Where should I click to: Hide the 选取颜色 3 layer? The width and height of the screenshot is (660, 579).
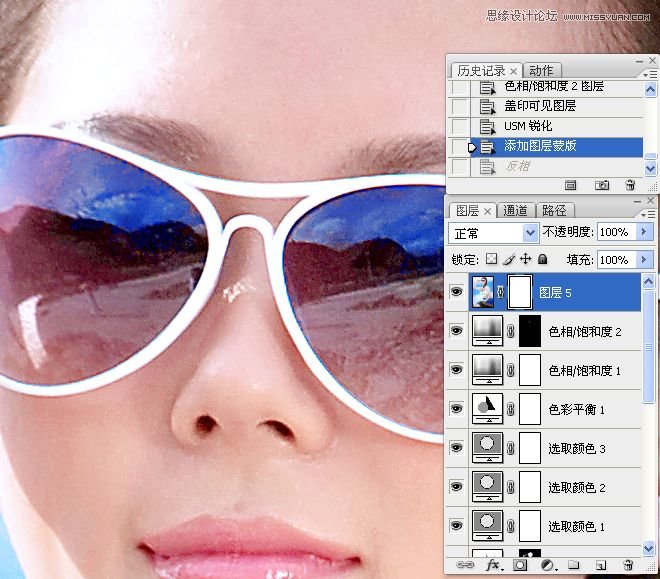pyautogui.click(x=457, y=448)
